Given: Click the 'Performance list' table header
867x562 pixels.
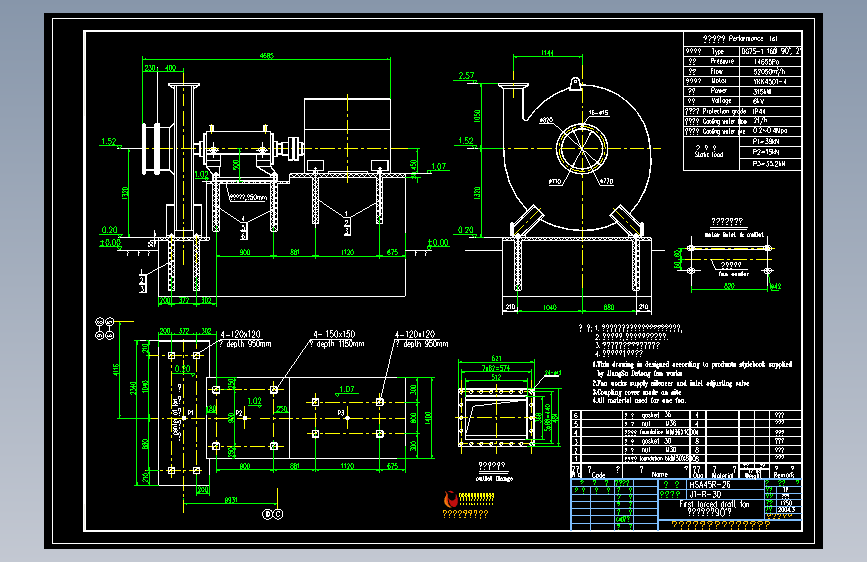Looking at the screenshot, I should tap(753, 39).
